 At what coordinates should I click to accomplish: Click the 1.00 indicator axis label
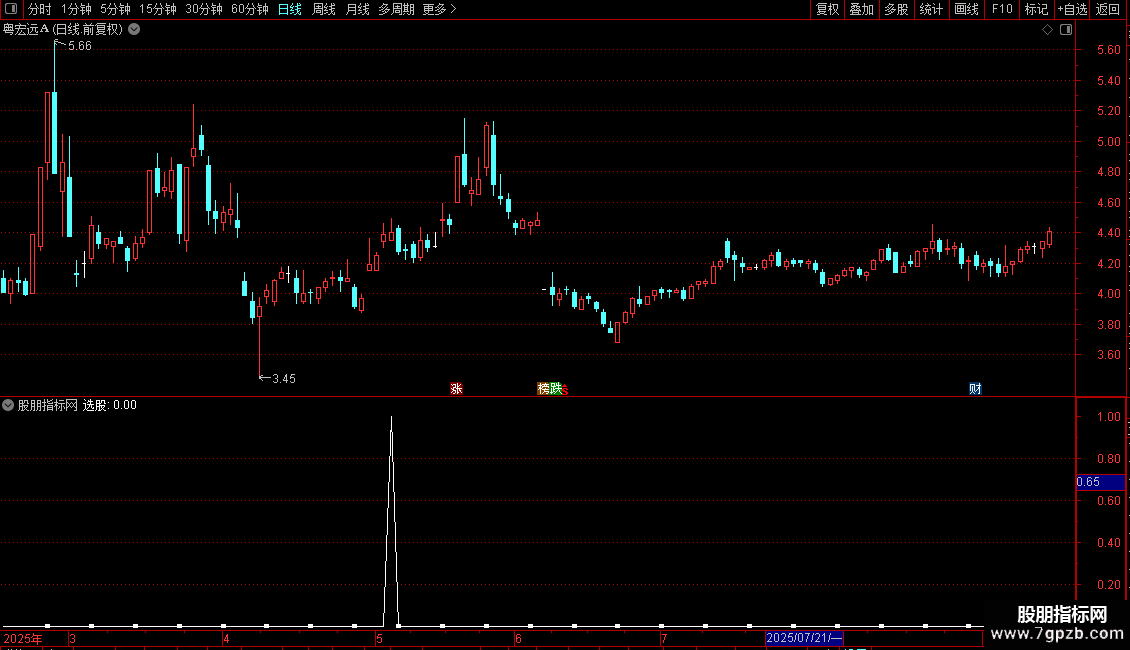coord(1108,417)
